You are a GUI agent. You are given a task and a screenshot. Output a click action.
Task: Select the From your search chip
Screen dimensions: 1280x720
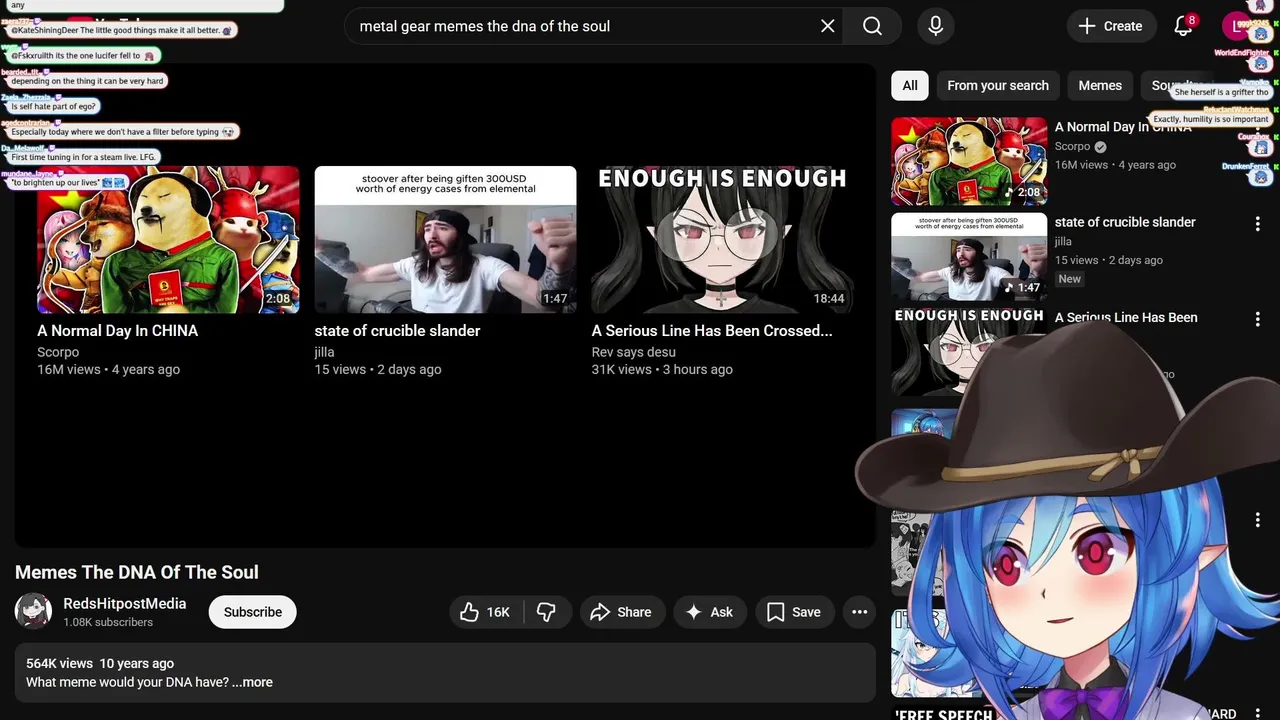click(998, 85)
